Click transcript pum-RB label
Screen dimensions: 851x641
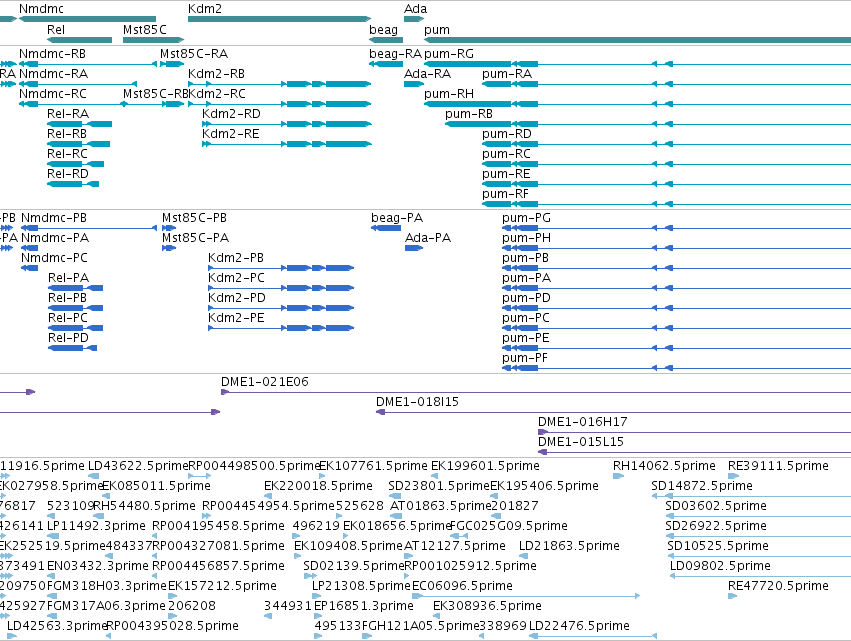pos(469,113)
